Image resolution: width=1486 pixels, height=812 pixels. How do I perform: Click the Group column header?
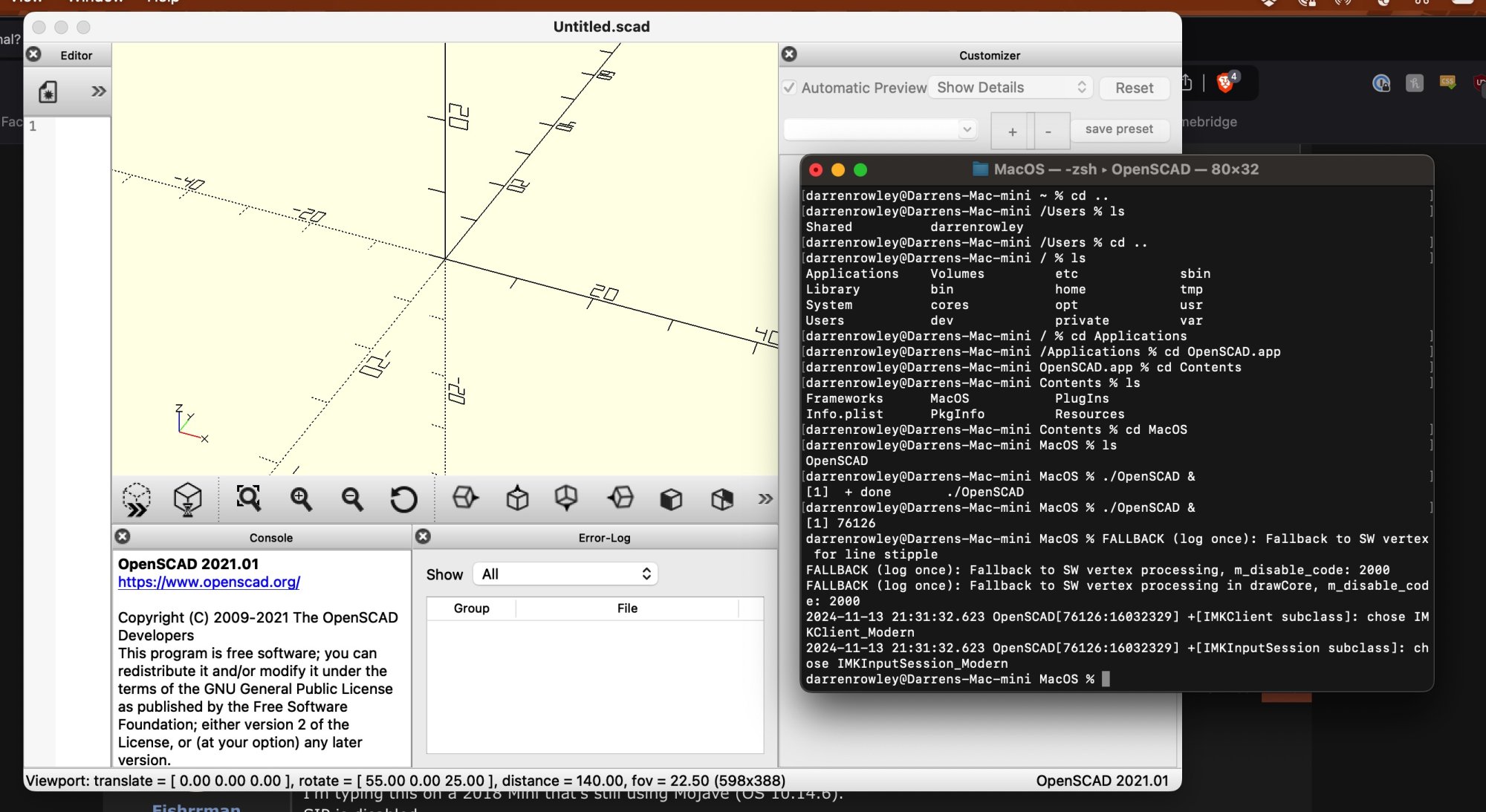coord(471,608)
